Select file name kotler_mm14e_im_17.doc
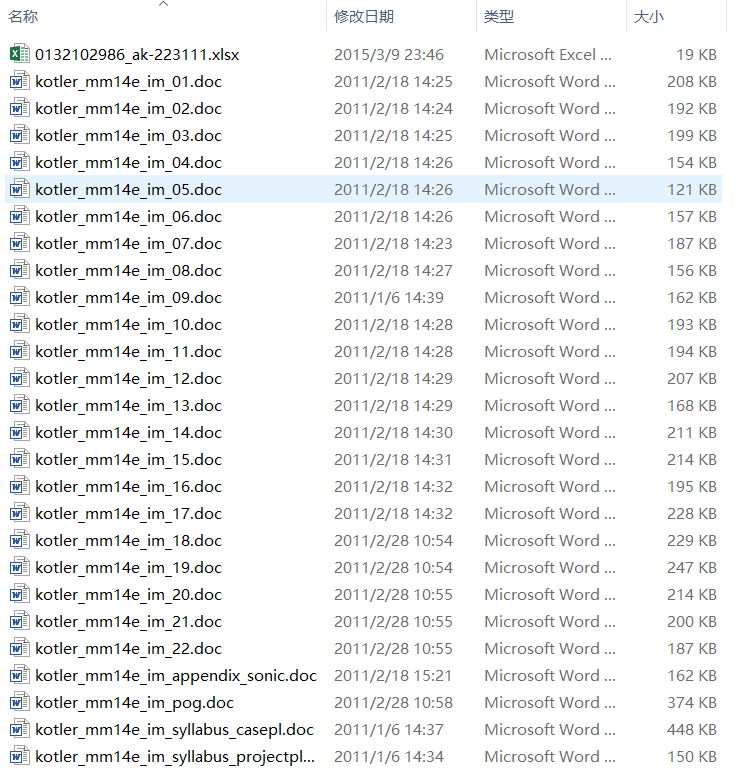The width and height of the screenshot is (751, 781). coord(128,514)
